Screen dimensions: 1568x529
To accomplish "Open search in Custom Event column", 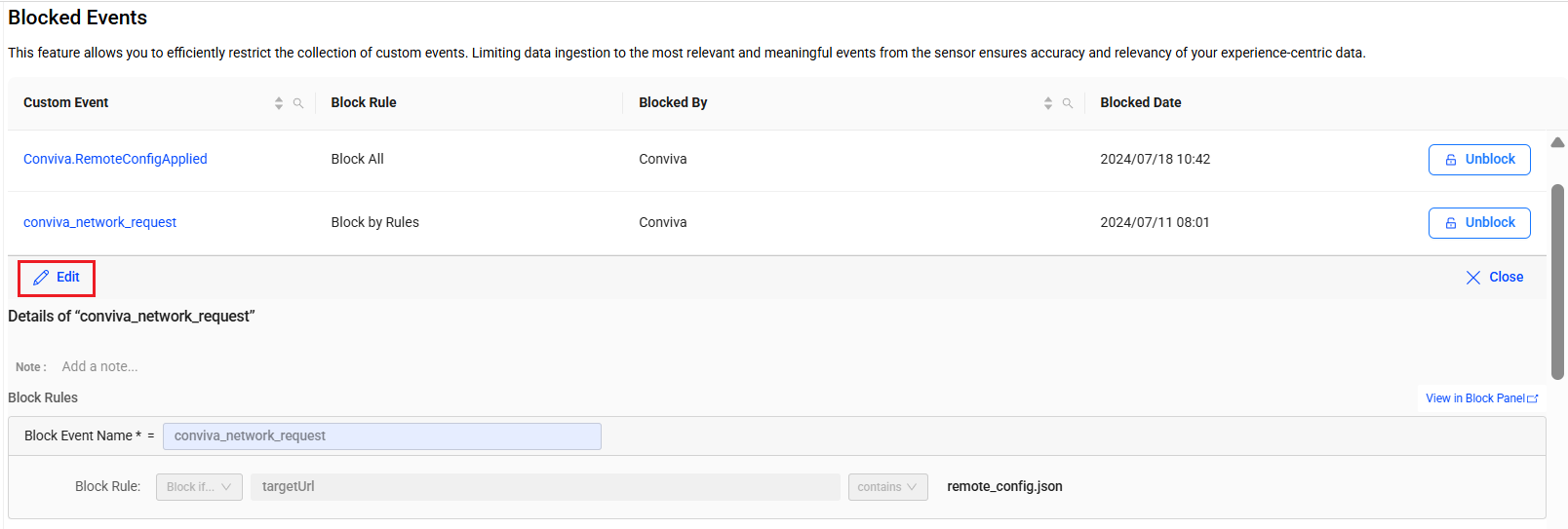I will [x=298, y=103].
